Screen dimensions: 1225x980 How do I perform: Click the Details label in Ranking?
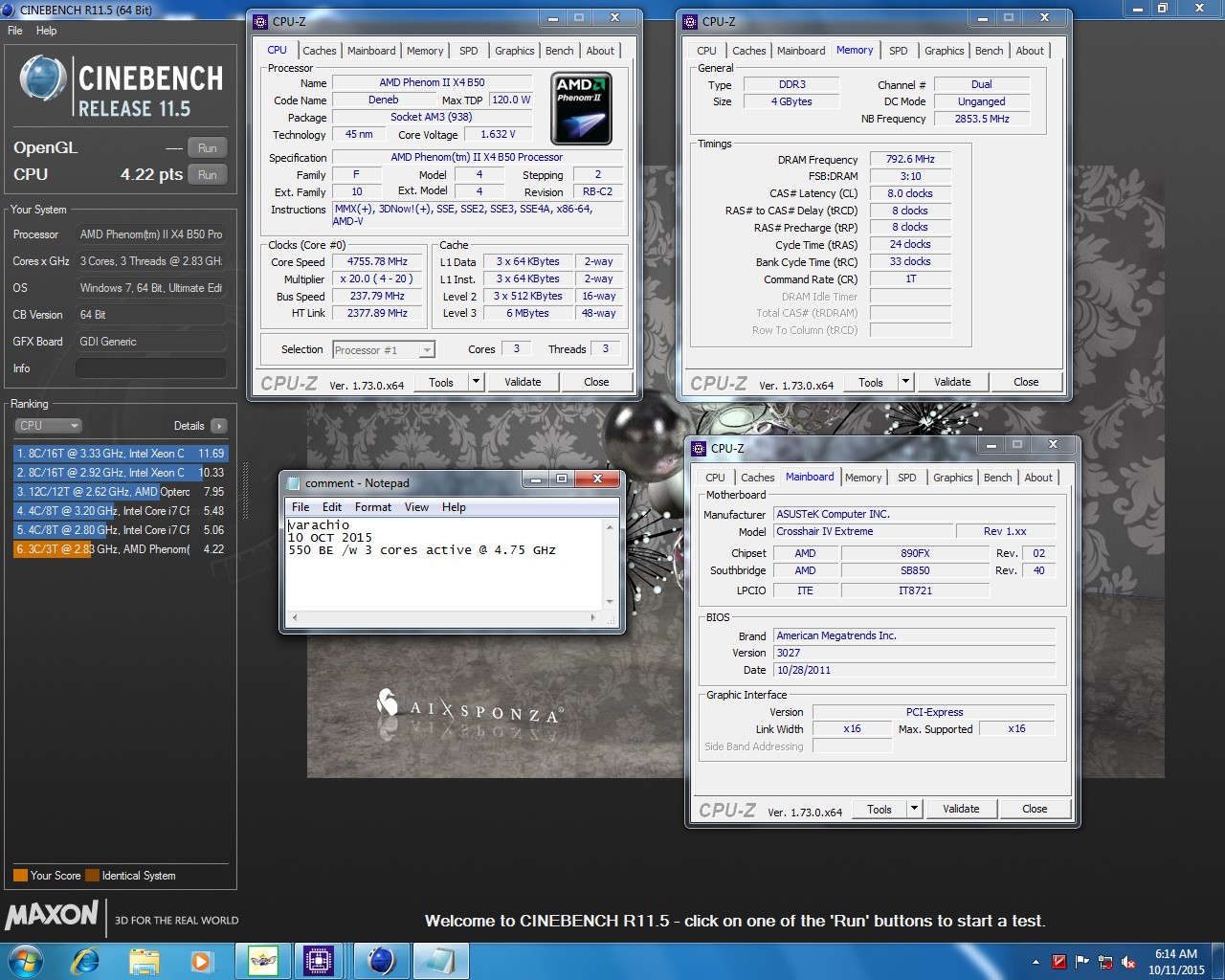tap(189, 426)
